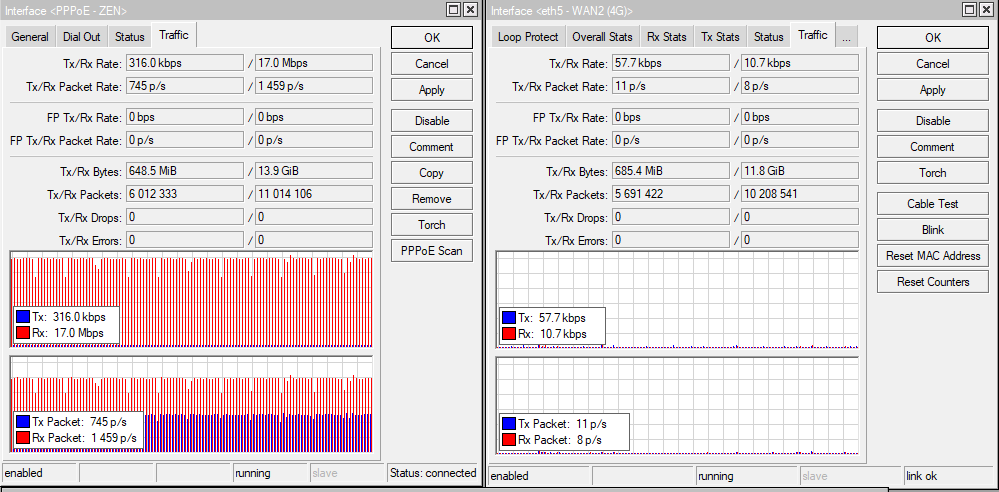Click Tx Bytes field showing 685.4 MiB

(x=671, y=171)
